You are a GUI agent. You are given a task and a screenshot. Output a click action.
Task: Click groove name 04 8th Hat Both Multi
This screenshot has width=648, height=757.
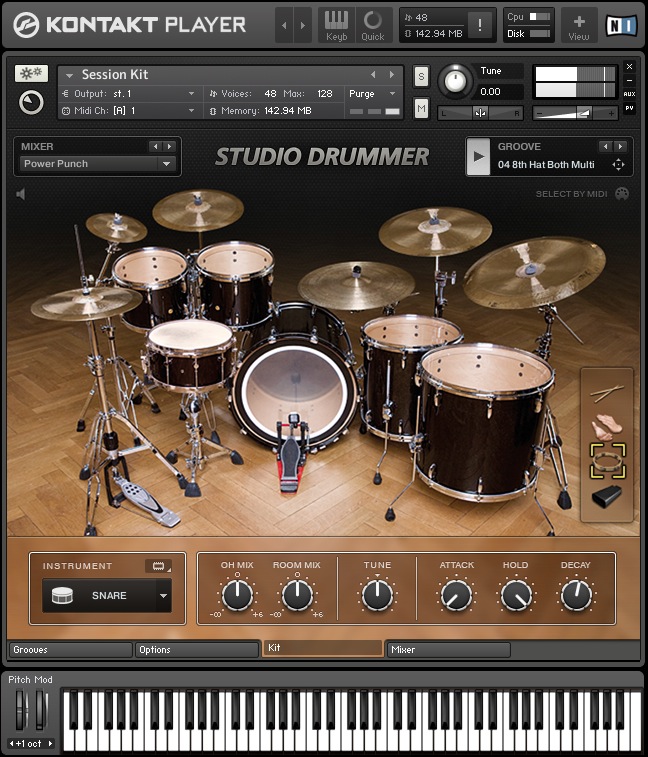tap(546, 165)
